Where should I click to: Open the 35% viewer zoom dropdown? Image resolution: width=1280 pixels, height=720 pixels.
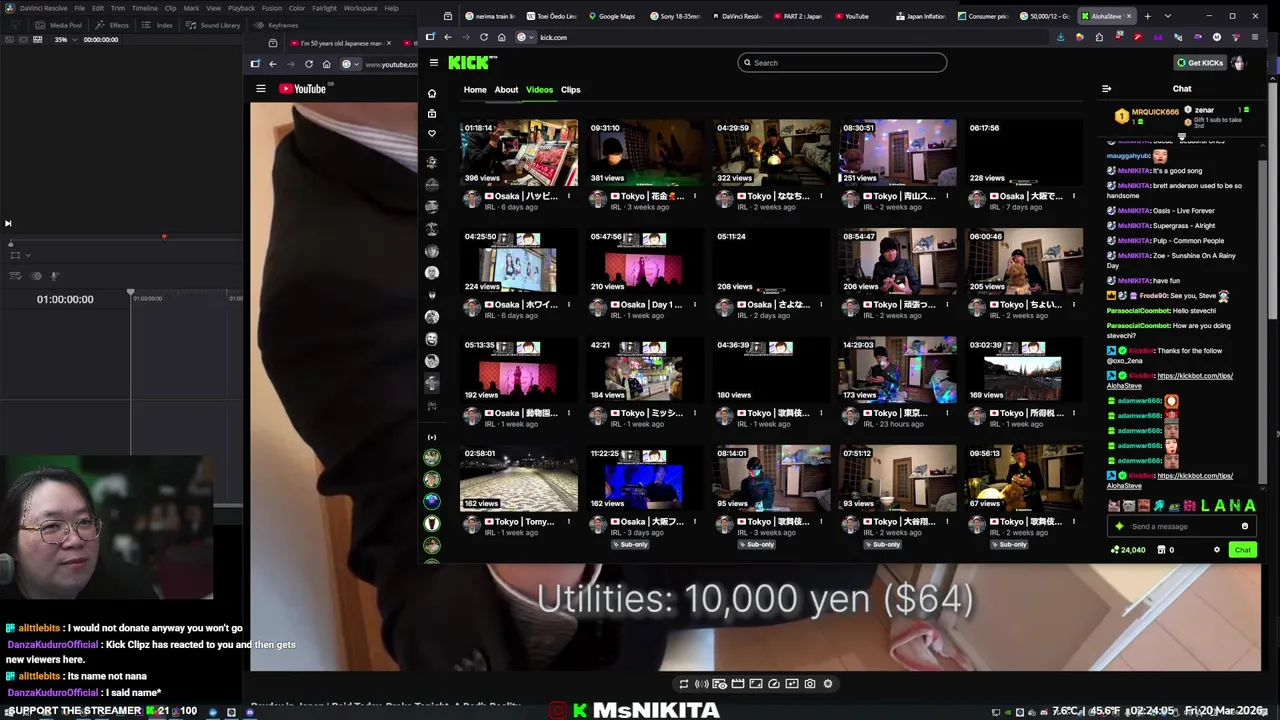pyautogui.click(x=65, y=39)
